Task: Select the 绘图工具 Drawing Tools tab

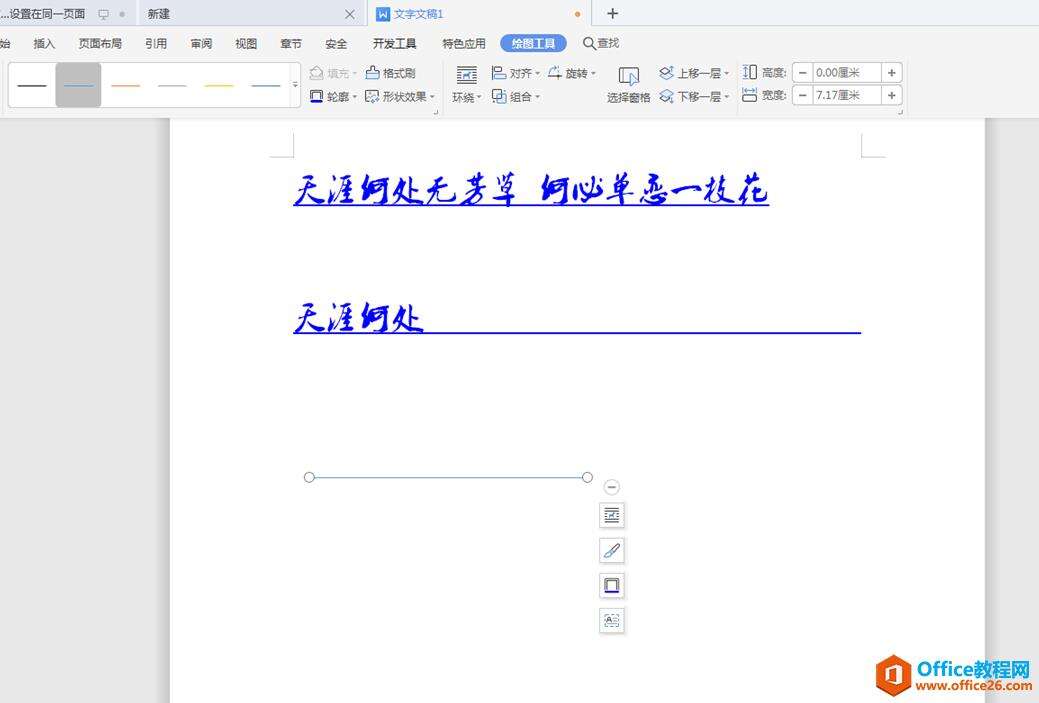Action: (x=533, y=44)
